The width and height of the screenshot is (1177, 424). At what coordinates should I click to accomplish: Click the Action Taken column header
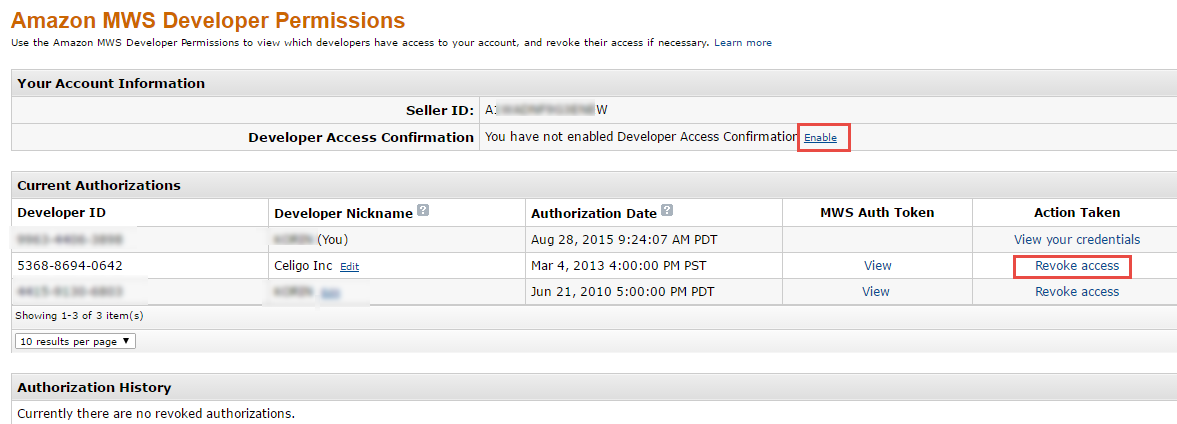click(x=1076, y=213)
